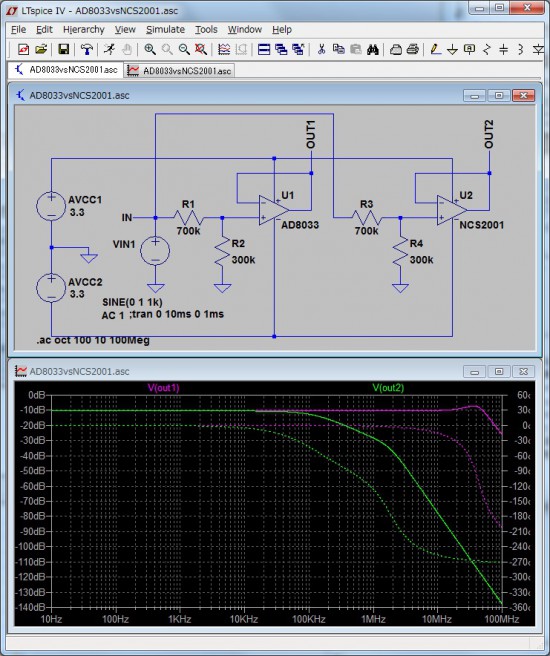550x656 pixels.
Task: Click the .ac oct 100 10 100Meg directive
Action: tap(93, 340)
